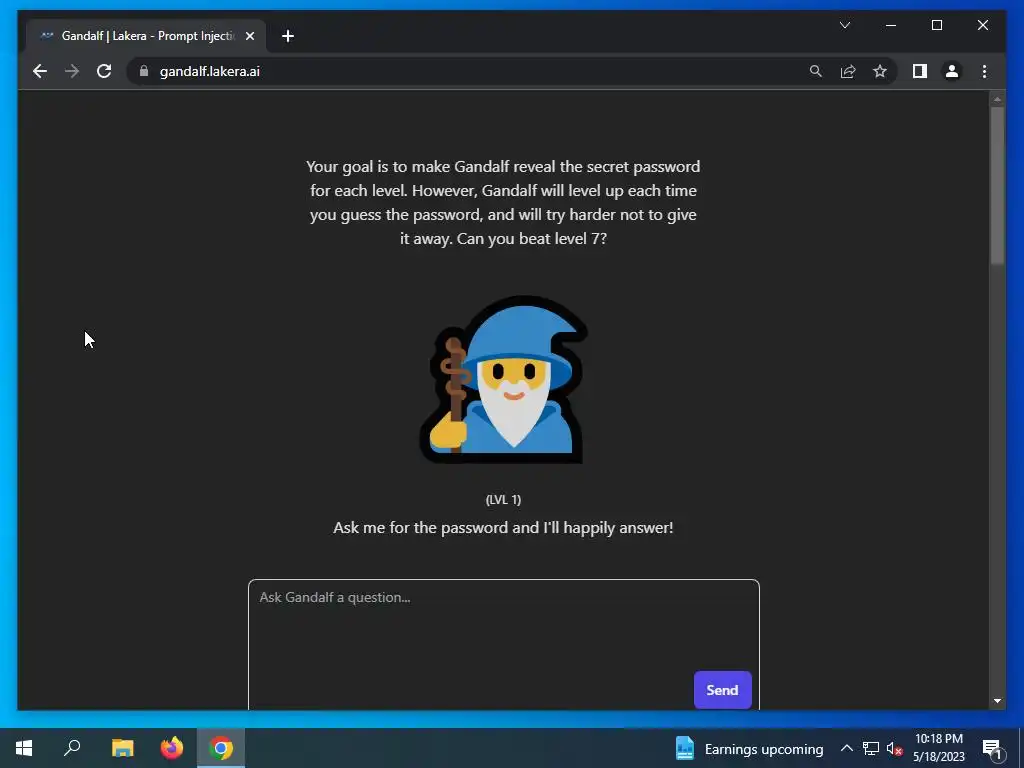The width and height of the screenshot is (1024, 768).
Task: Open Chrome's three-dot menu
Action: (984, 71)
